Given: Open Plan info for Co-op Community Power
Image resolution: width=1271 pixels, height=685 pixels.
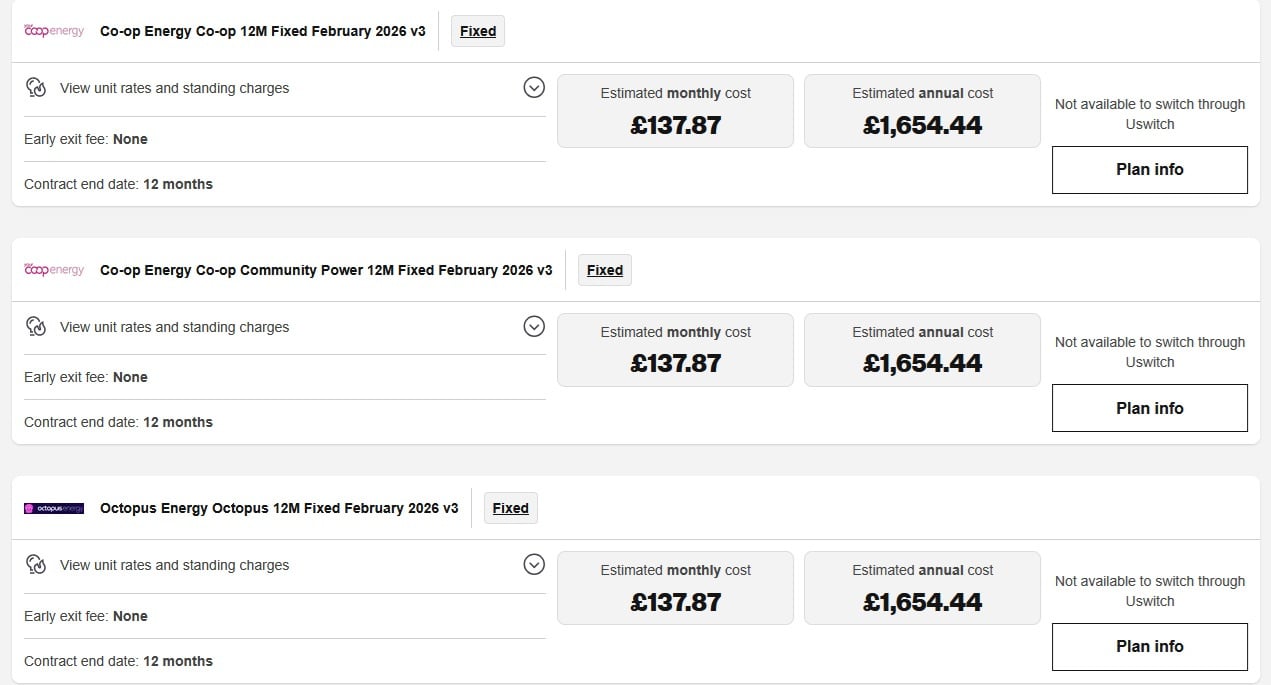Looking at the screenshot, I should pos(1149,408).
